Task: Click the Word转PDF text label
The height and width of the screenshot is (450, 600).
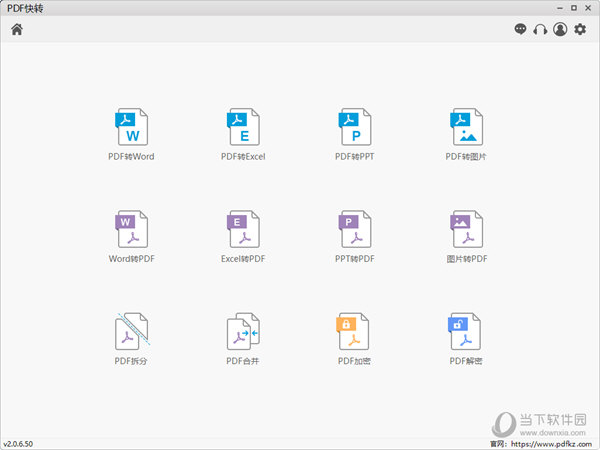Action: pos(132,259)
